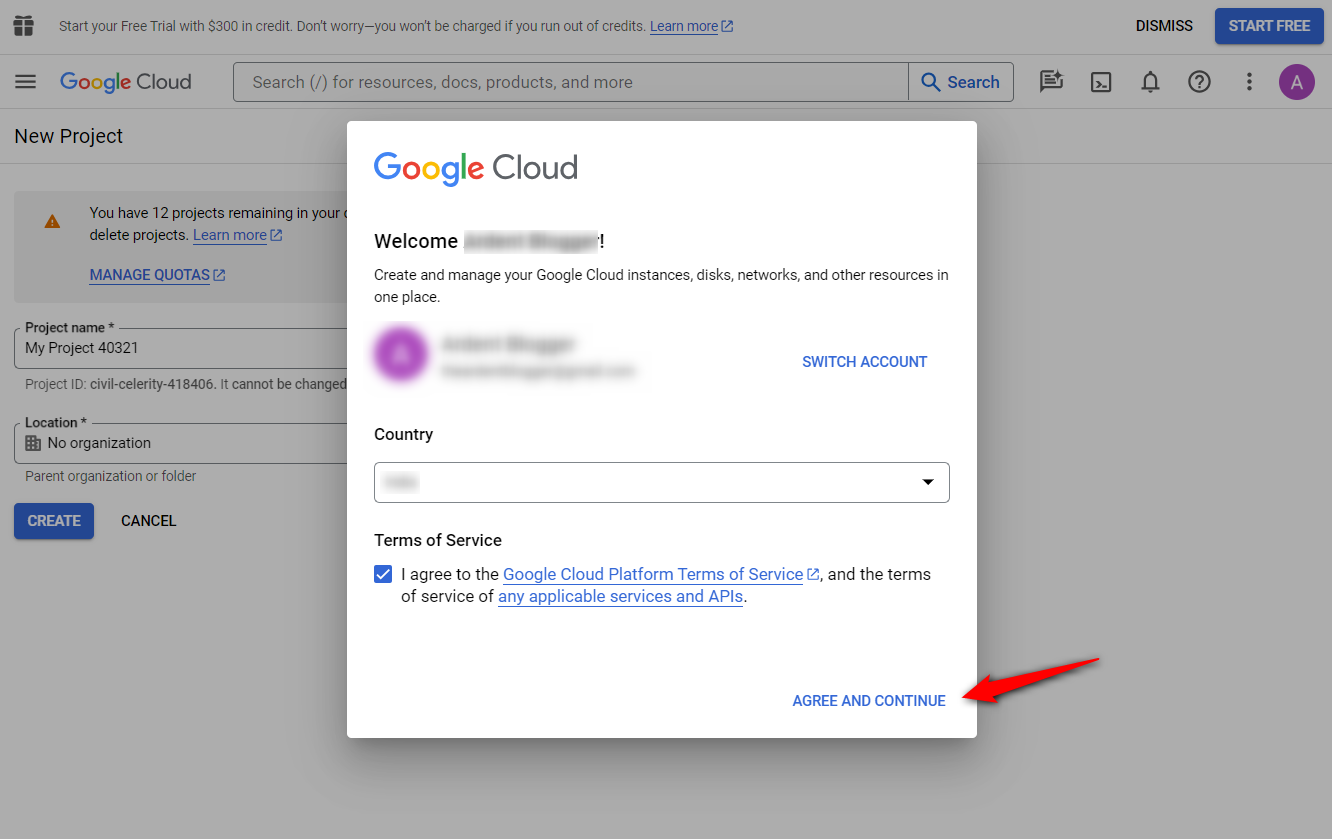The width and height of the screenshot is (1332, 839).
Task: Expand the Country dropdown
Action: (662, 482)
